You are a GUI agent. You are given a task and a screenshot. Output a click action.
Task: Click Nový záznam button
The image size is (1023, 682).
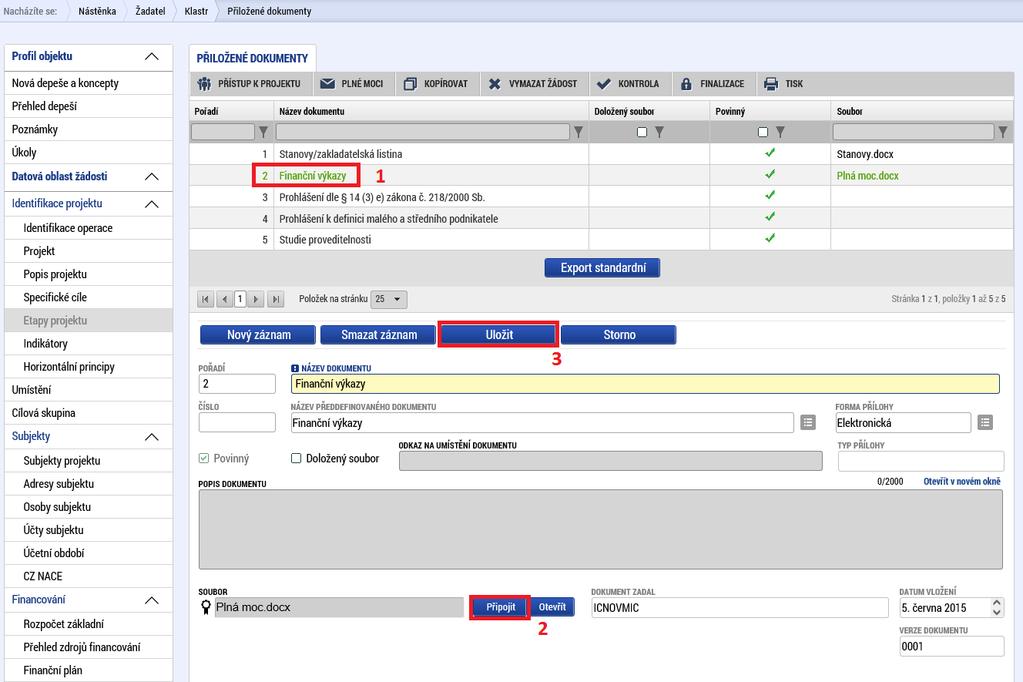(258, 335)
